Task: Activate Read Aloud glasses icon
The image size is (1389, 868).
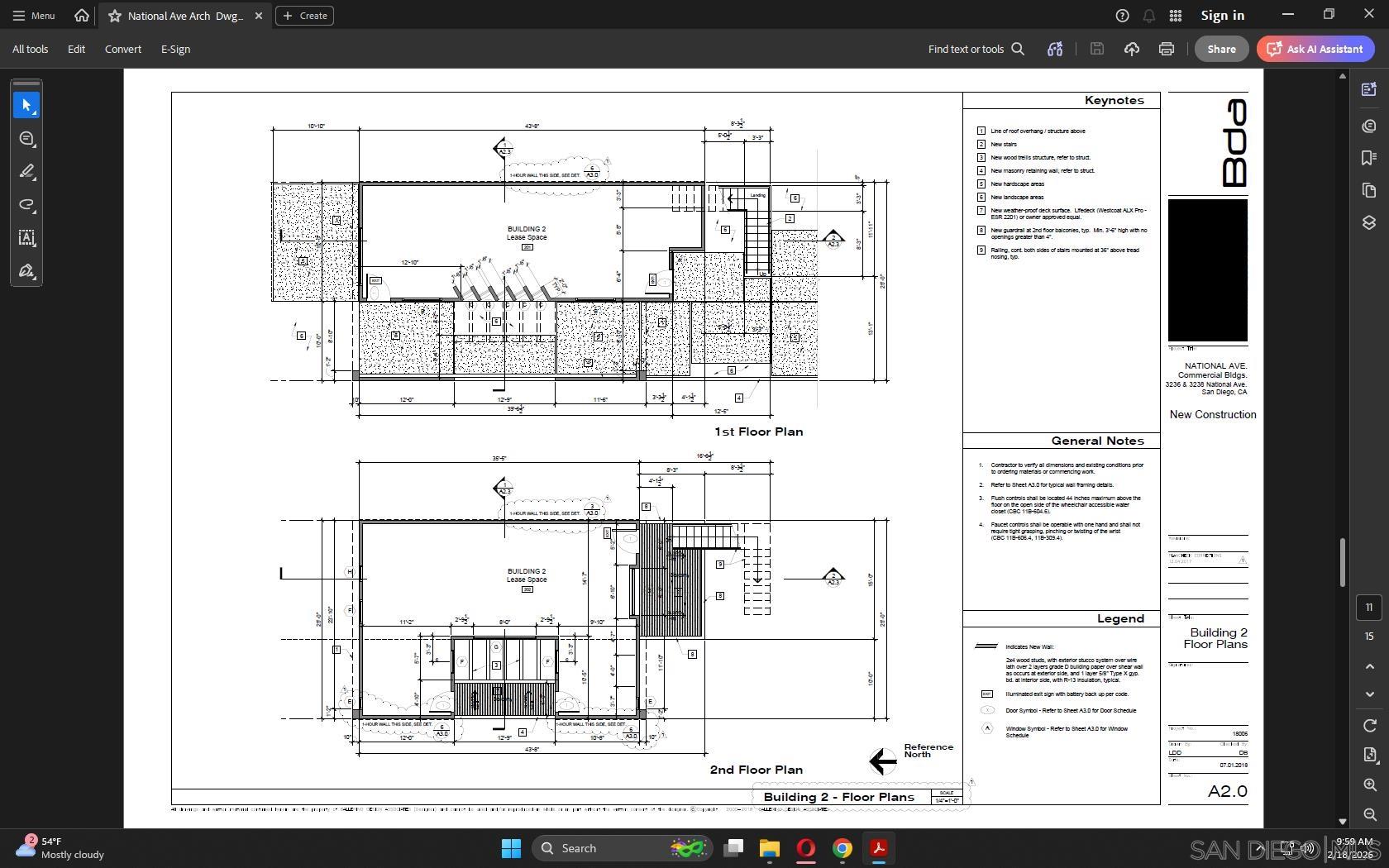Action: (1054, 49)
